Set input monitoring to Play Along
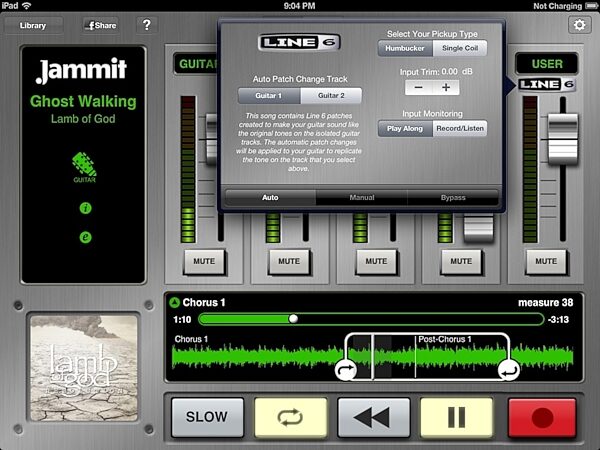This screenshot has height=450, width=600. coord(405,129)
